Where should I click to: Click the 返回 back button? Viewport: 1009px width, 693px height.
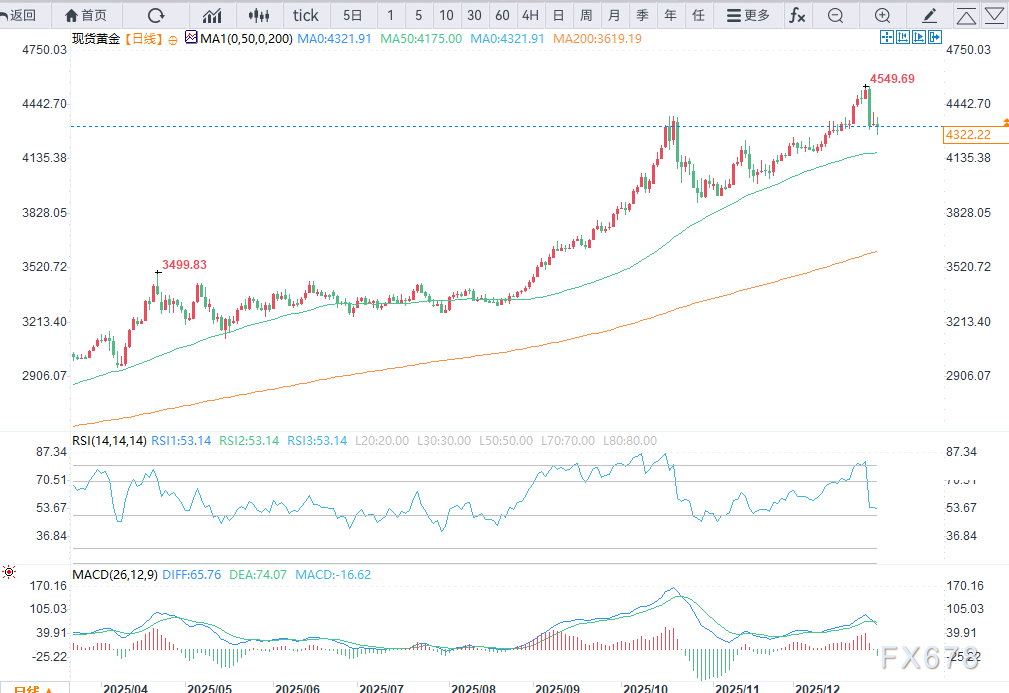(20, 15)
